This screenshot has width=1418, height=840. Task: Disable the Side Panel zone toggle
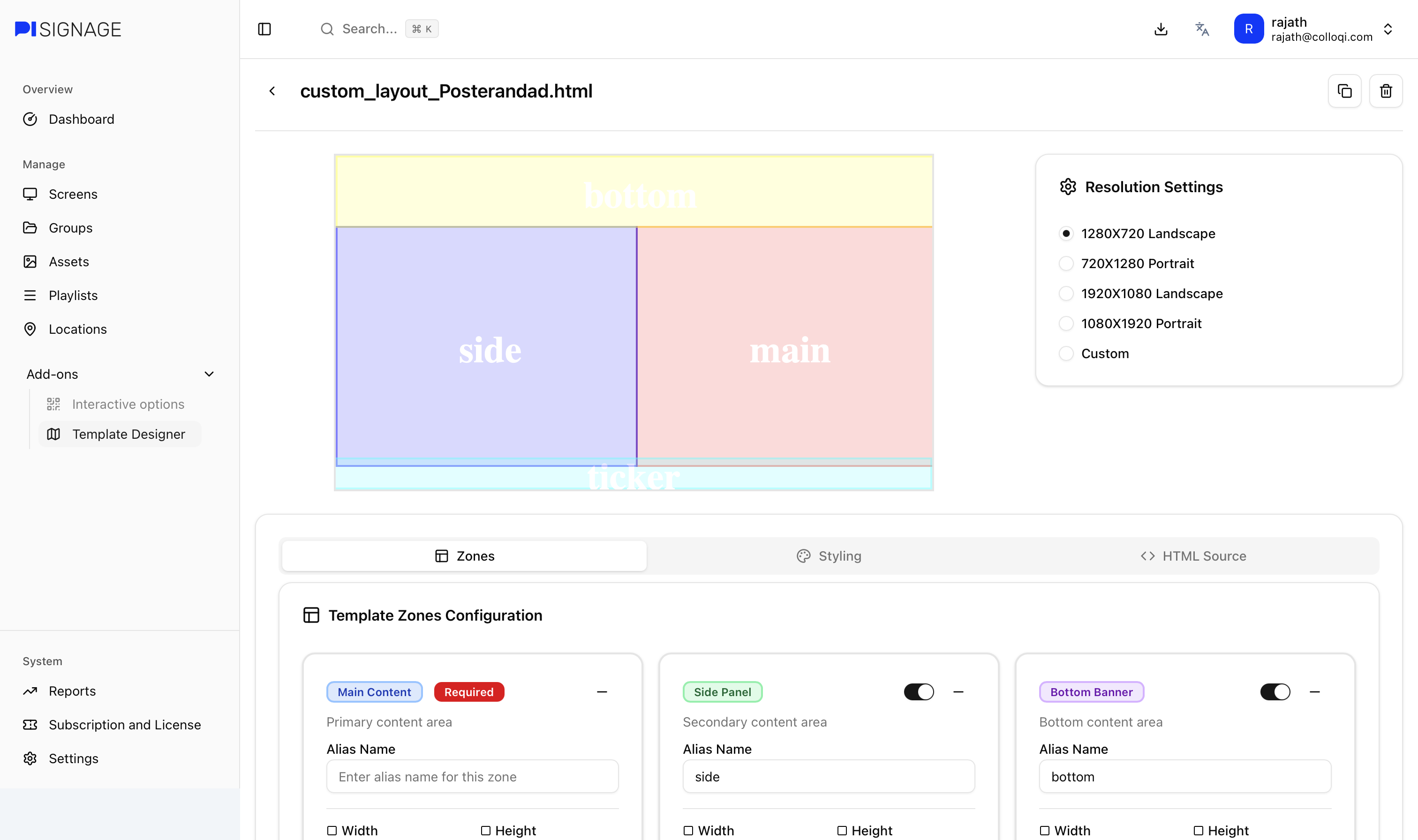(x=918, y=692)
